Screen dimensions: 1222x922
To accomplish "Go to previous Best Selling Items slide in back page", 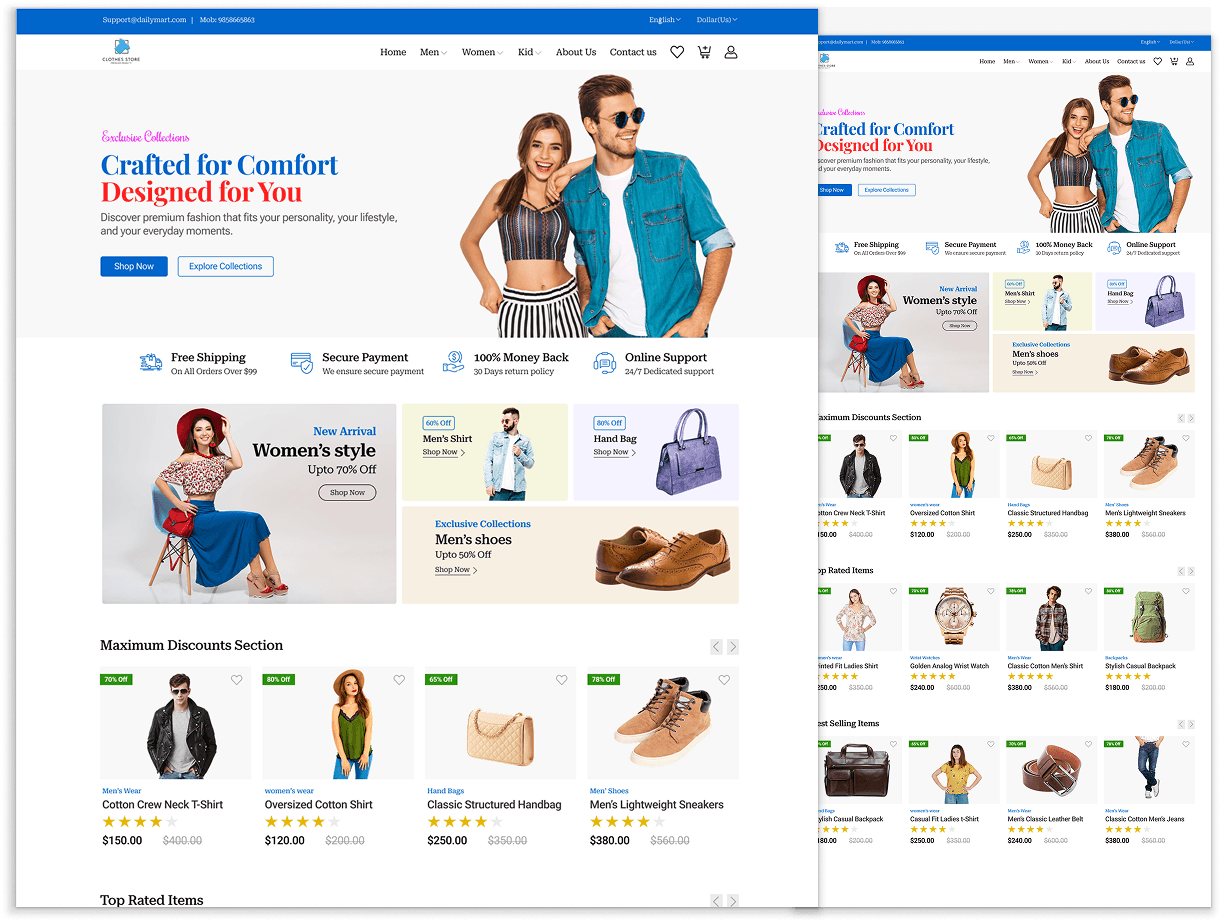I will [x=1181, y=725].
